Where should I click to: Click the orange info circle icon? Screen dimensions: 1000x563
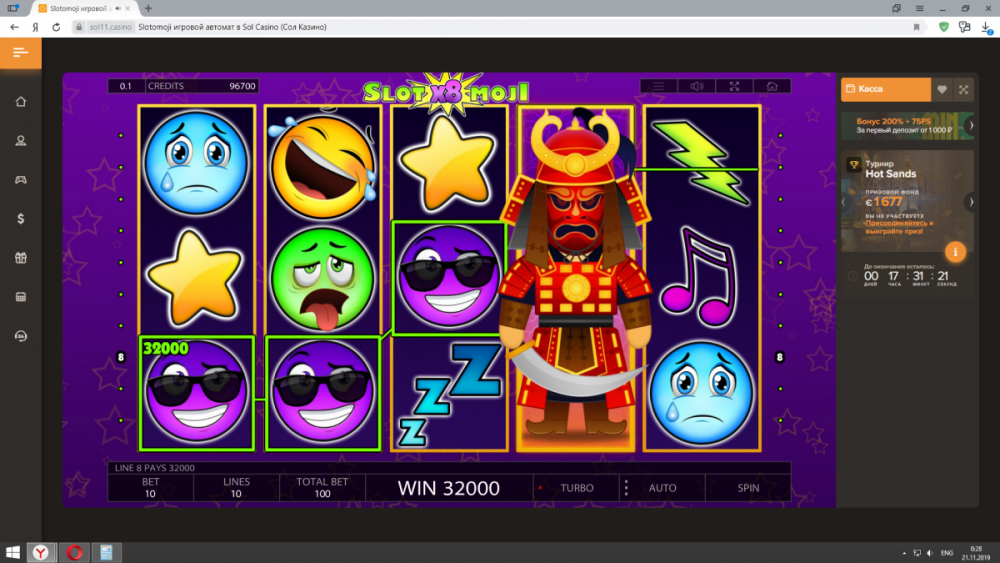coord(955,252)
